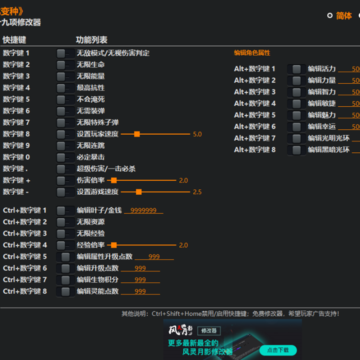Image resolution: width=360 pixels, height=360 pixels.
Task: Click the 经验倍率 slider handle
Action: [x=114, y=245]
